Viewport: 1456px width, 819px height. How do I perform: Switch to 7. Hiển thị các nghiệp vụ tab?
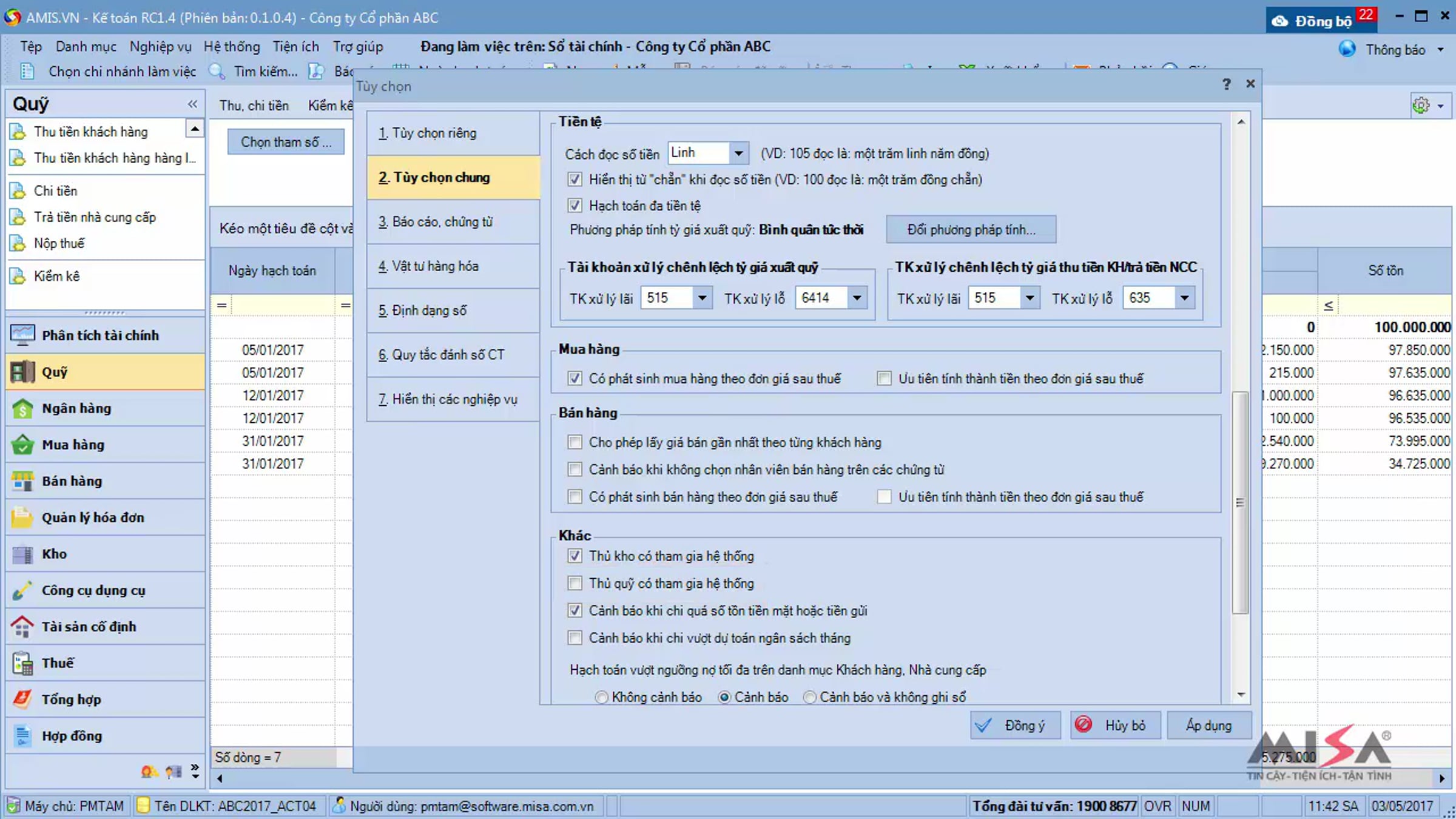point(453,399)
